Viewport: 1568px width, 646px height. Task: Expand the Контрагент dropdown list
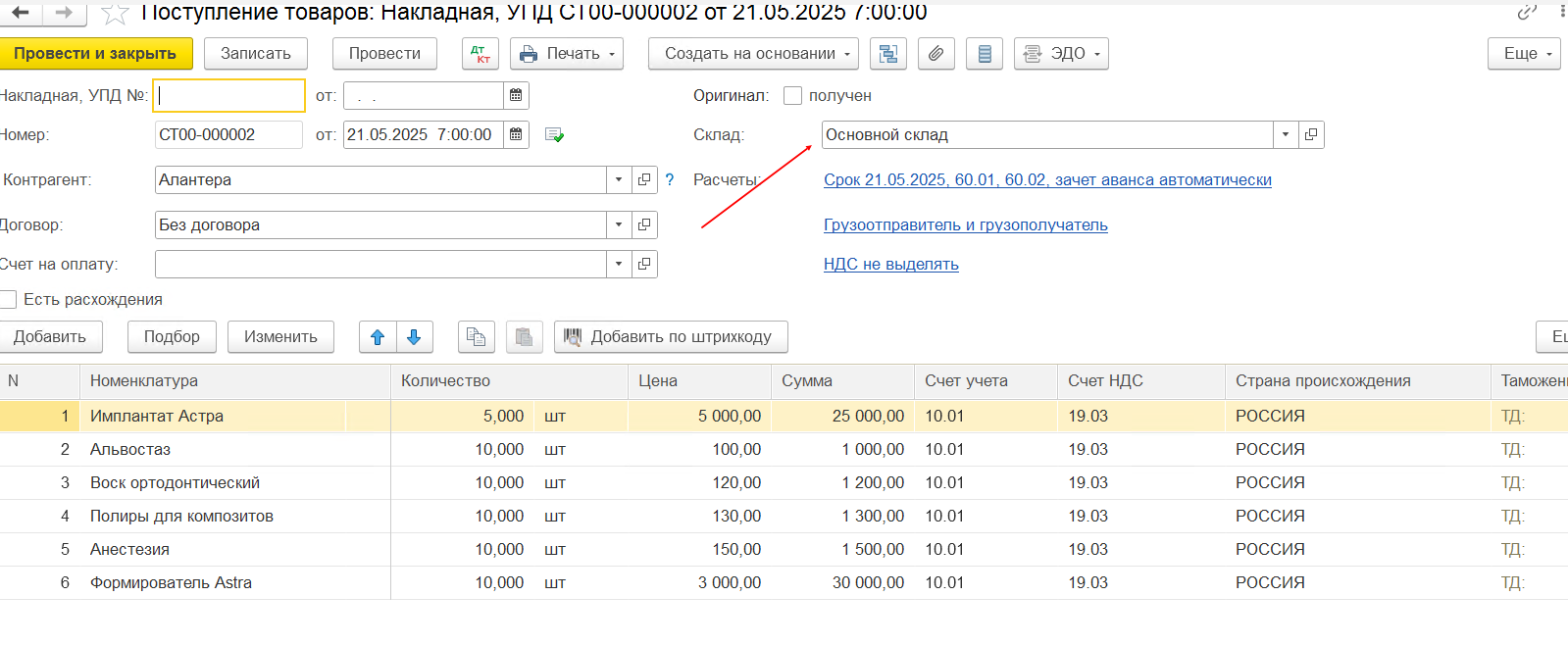[619, 179]
